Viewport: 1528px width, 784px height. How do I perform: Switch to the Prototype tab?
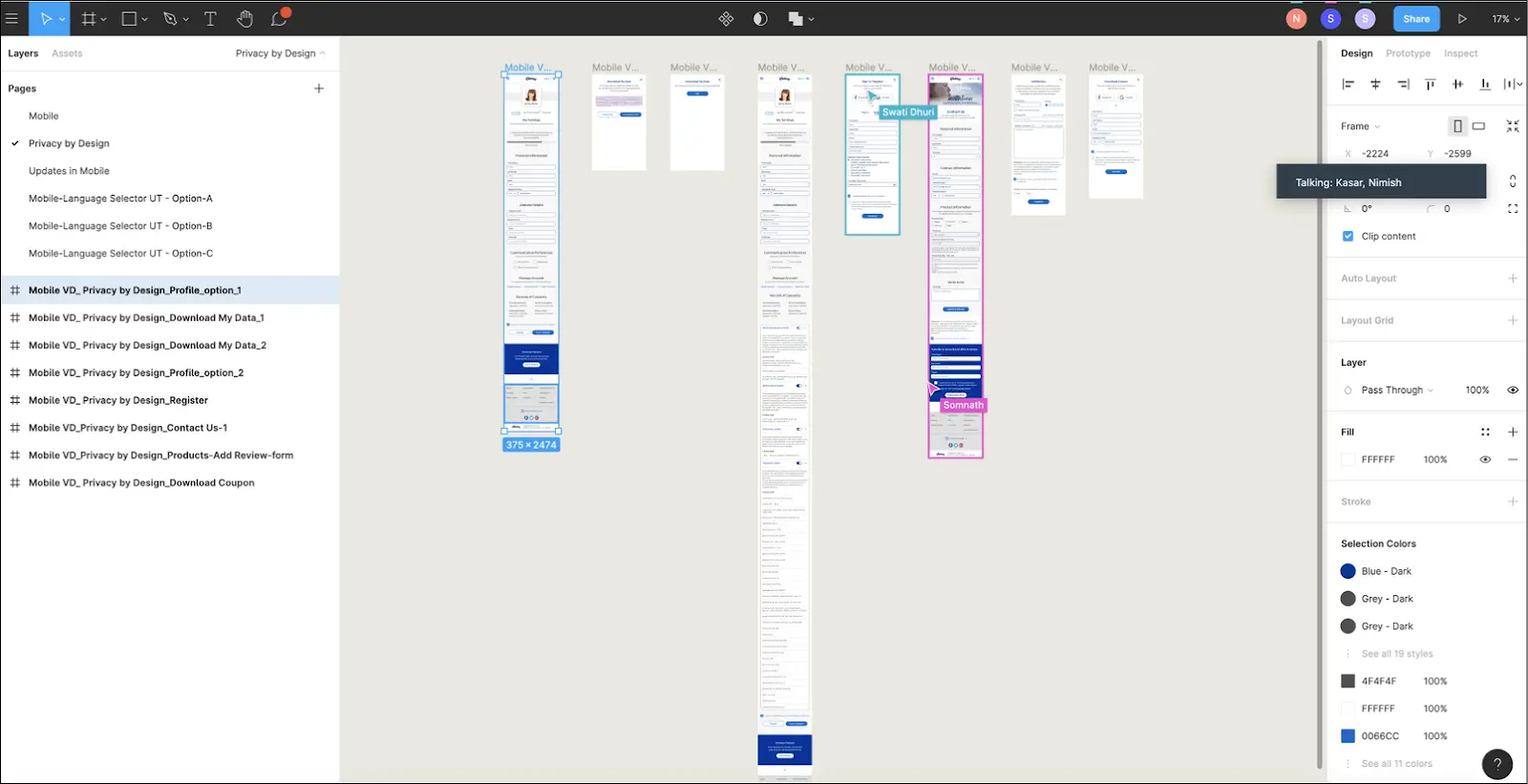1408,53
